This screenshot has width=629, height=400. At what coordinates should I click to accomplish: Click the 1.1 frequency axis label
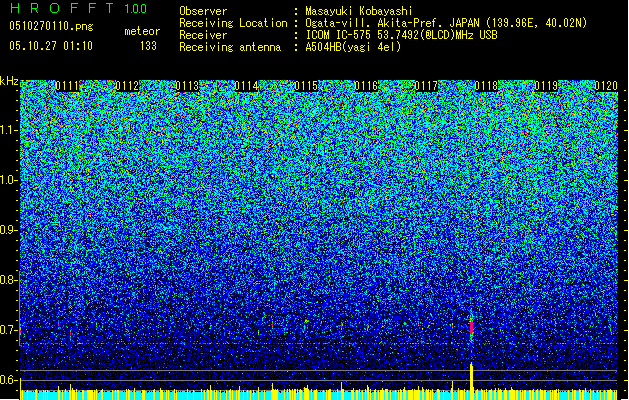(x=9, y=130)
